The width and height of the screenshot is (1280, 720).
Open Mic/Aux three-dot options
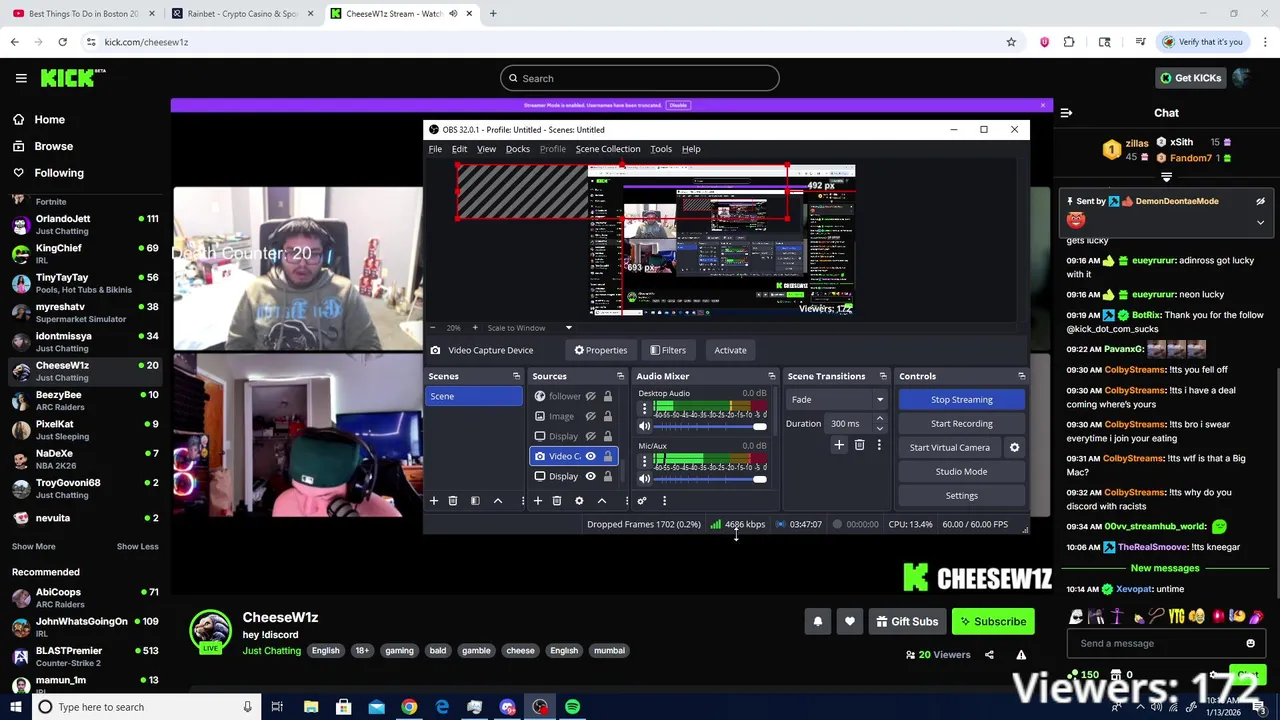[645, 460]
